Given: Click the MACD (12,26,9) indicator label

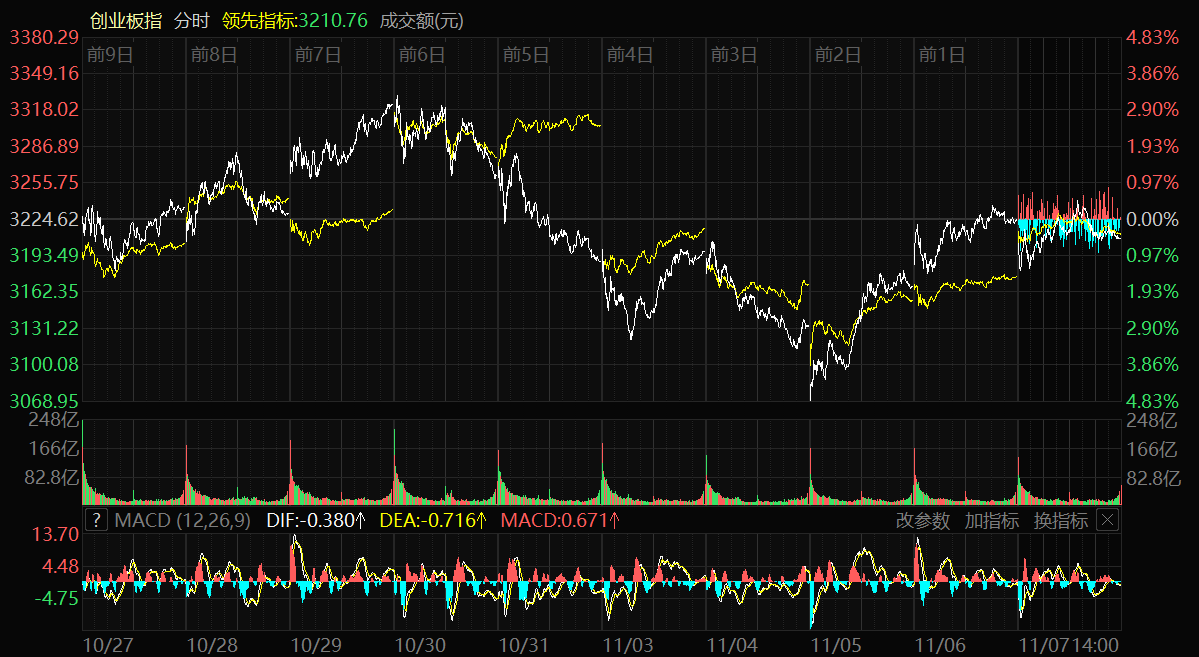Looking at the screenshot, I should click(x=182, y=520).
